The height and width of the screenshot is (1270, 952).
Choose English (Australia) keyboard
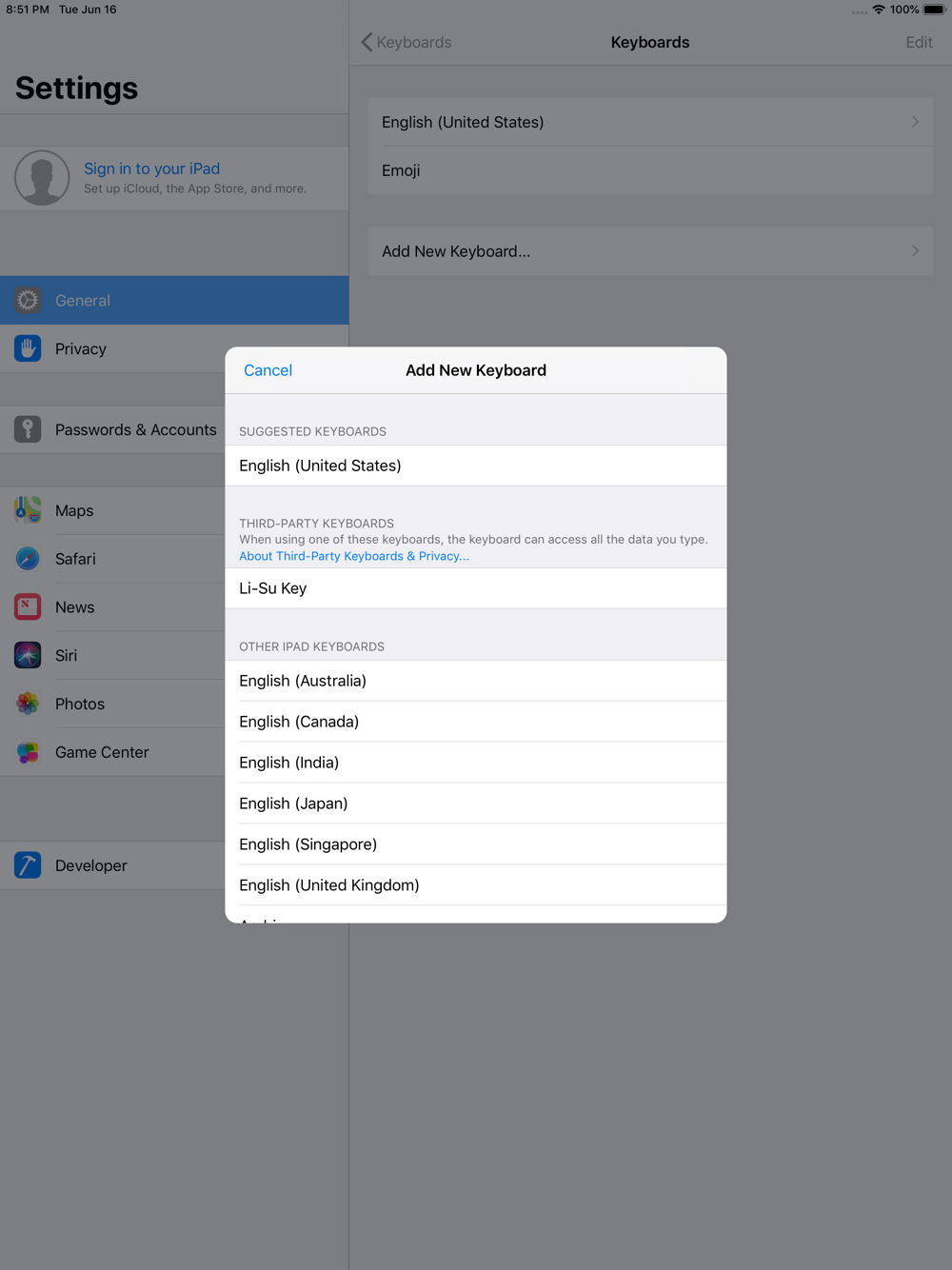(x=476, y=681)
